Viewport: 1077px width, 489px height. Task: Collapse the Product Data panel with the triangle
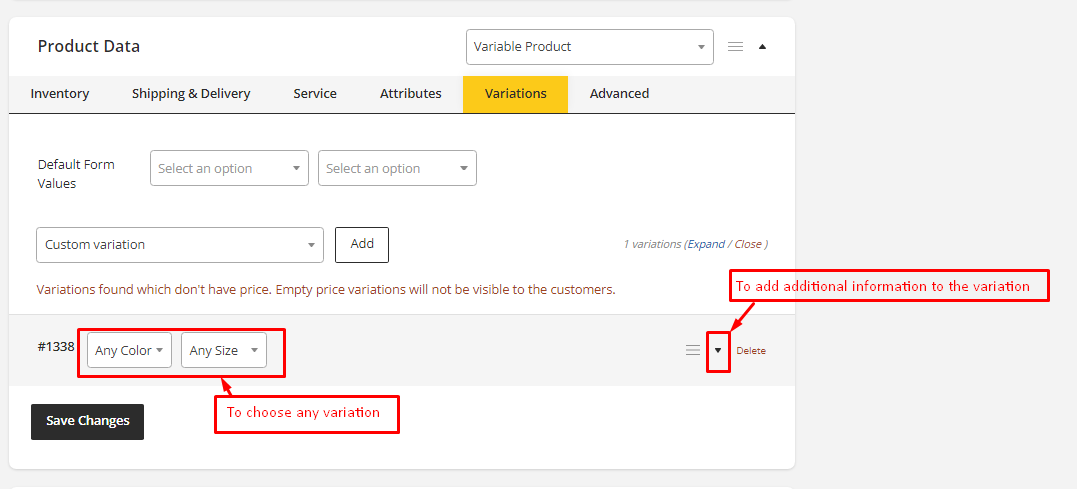point(763,47)
